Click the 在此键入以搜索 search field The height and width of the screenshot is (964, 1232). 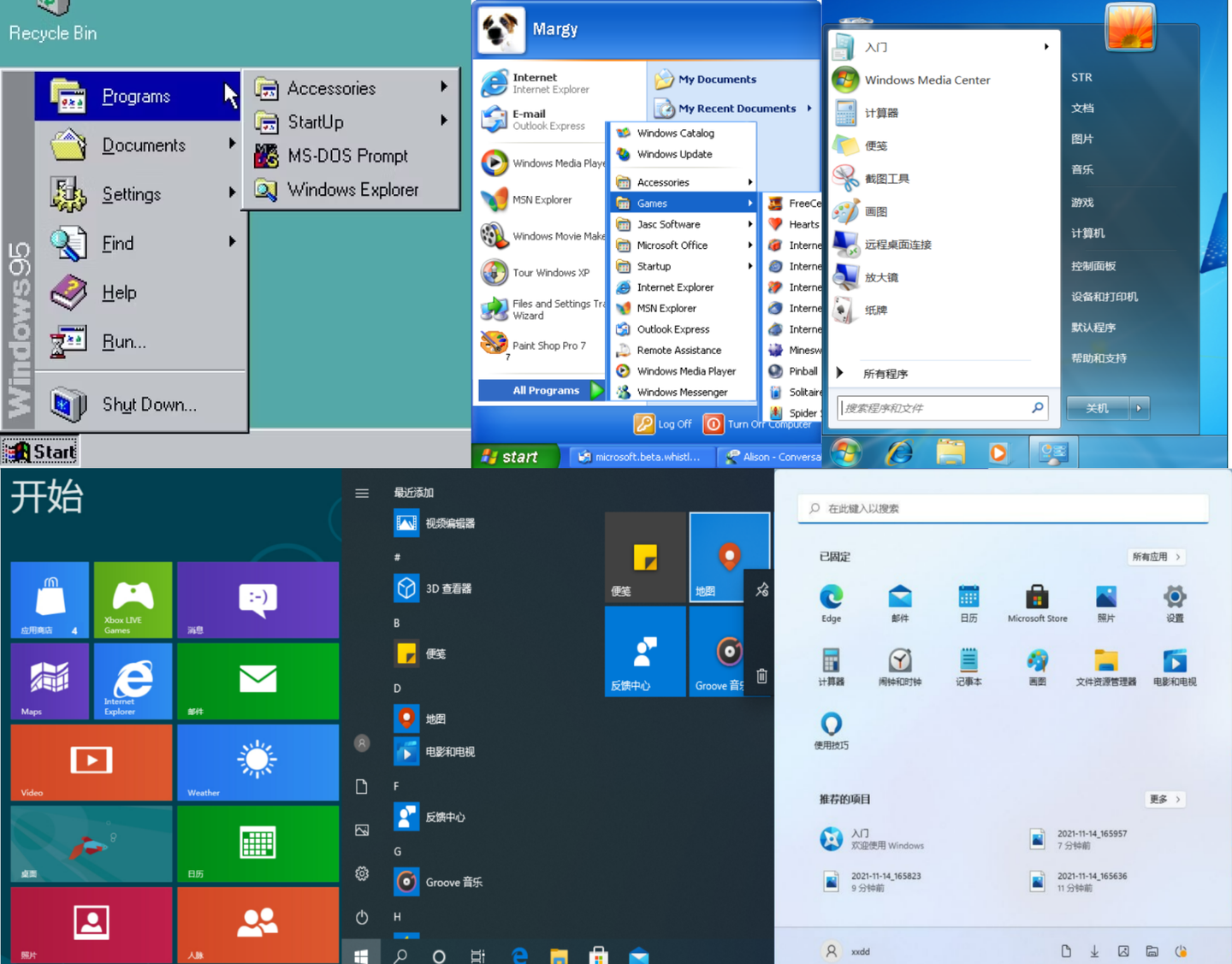1001,508
